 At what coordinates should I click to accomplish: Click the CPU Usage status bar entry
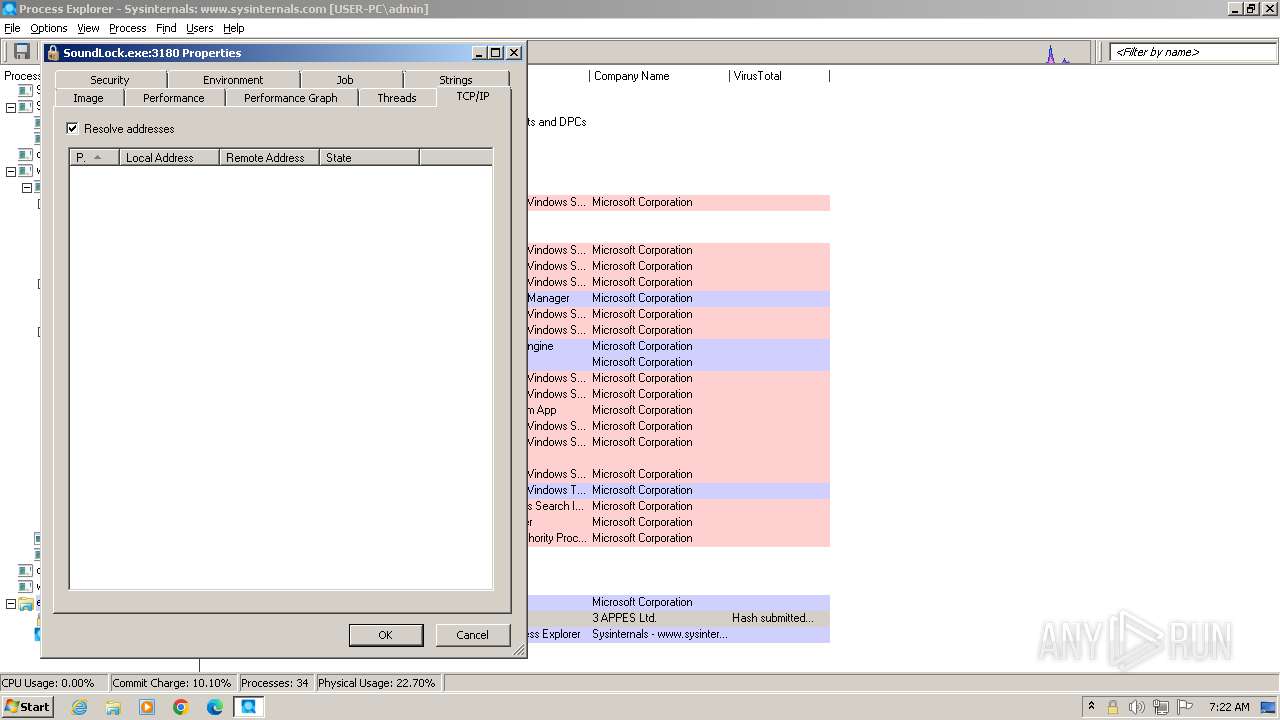[x=54, y=683]
